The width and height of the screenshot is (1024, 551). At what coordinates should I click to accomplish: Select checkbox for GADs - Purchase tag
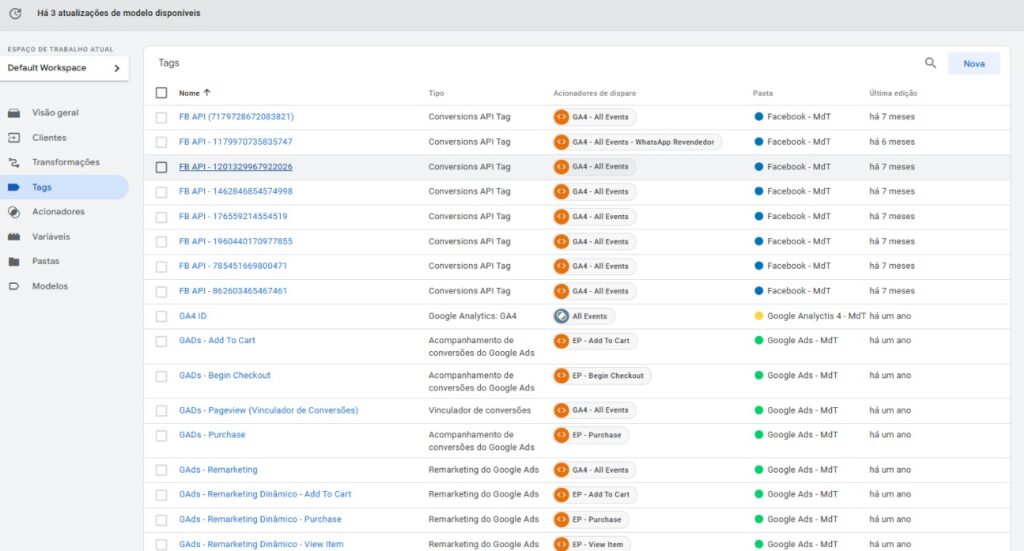coord(162,435)
